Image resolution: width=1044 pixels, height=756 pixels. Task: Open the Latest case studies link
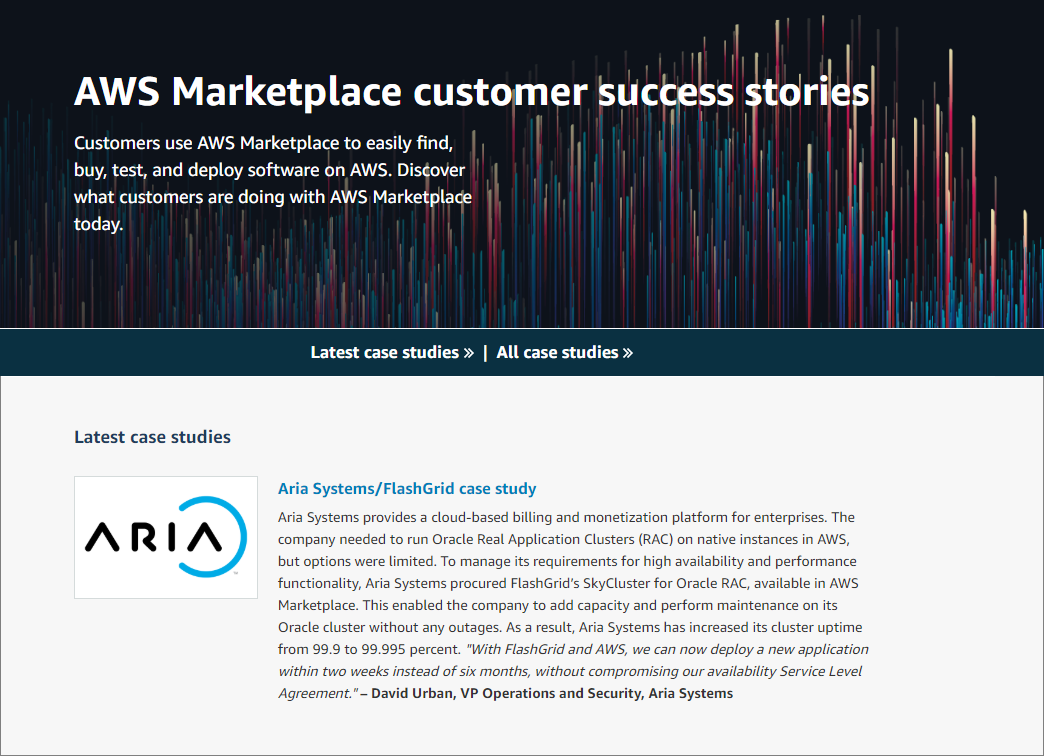tap(392, 352)
